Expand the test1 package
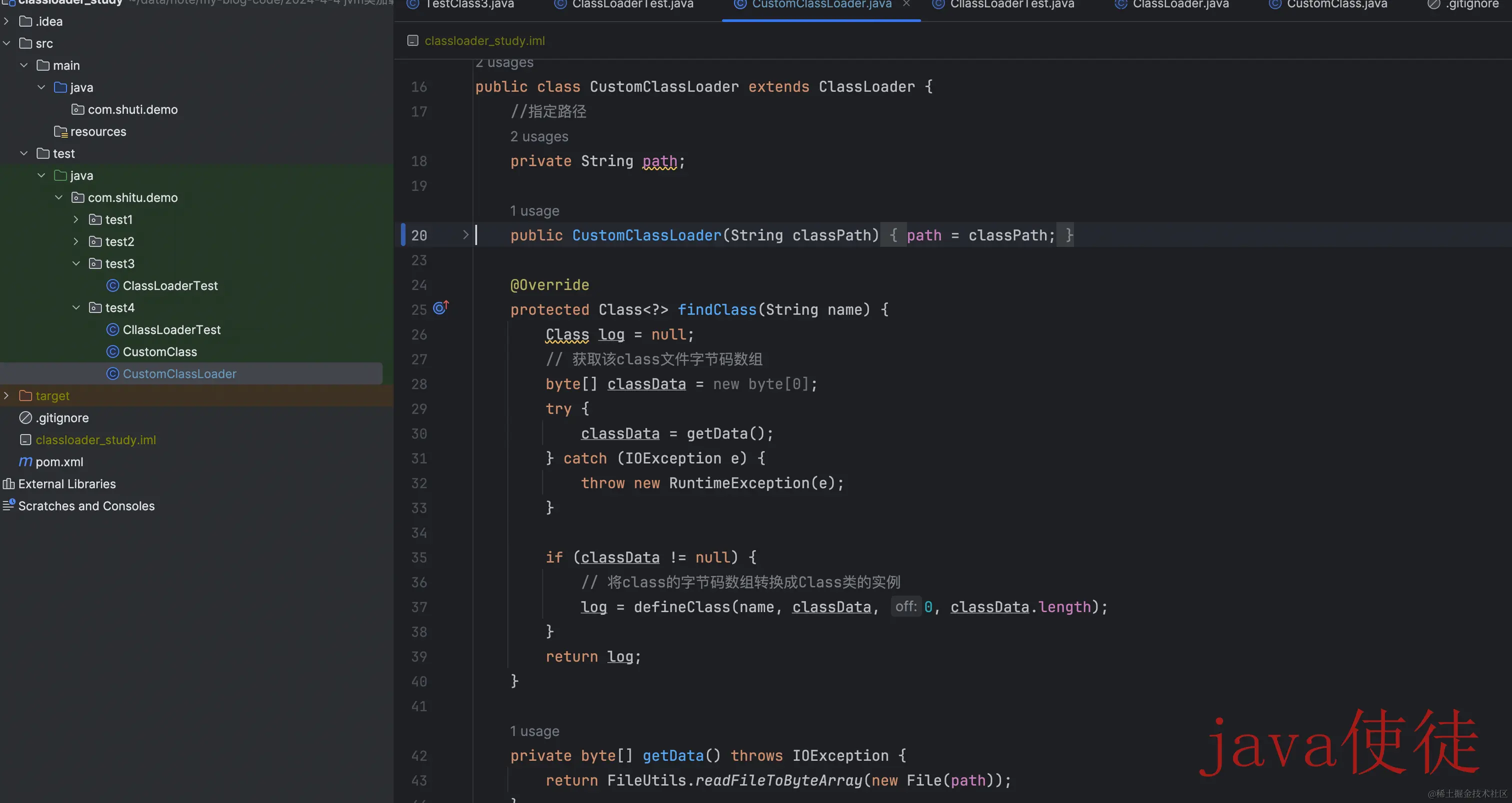 75,219
